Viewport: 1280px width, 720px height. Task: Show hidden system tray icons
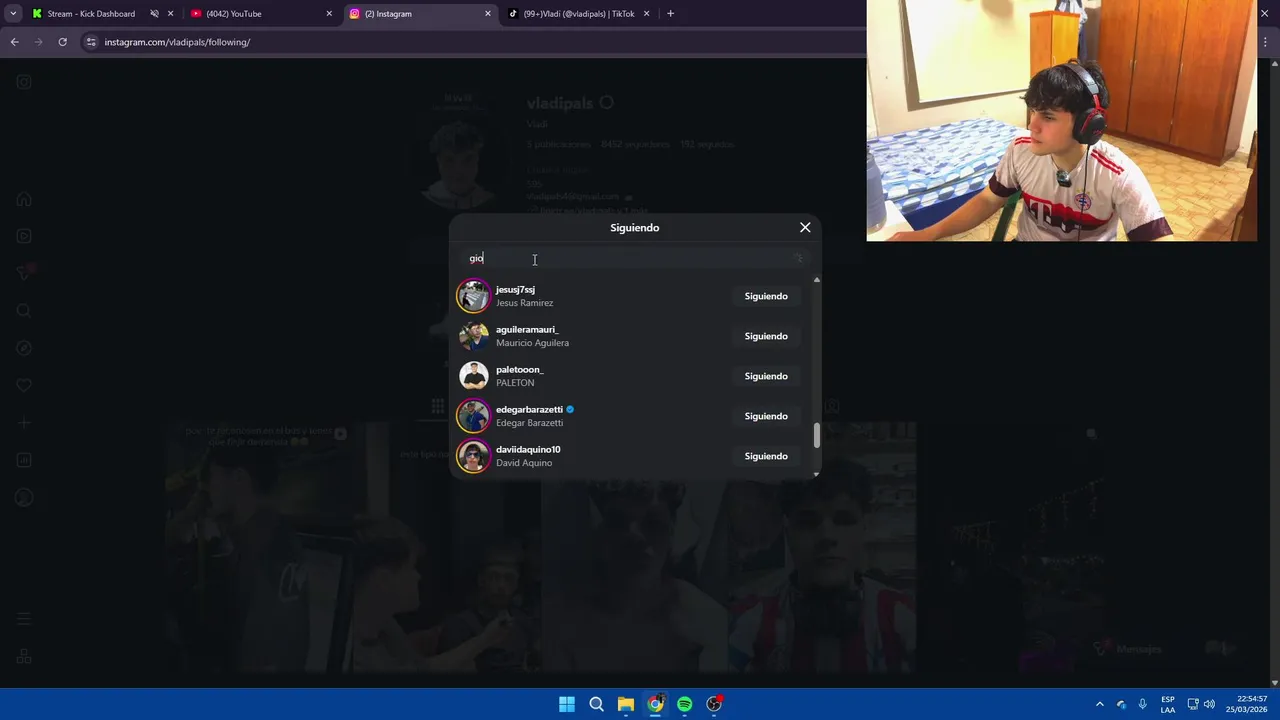click(x=1100, y=704)
